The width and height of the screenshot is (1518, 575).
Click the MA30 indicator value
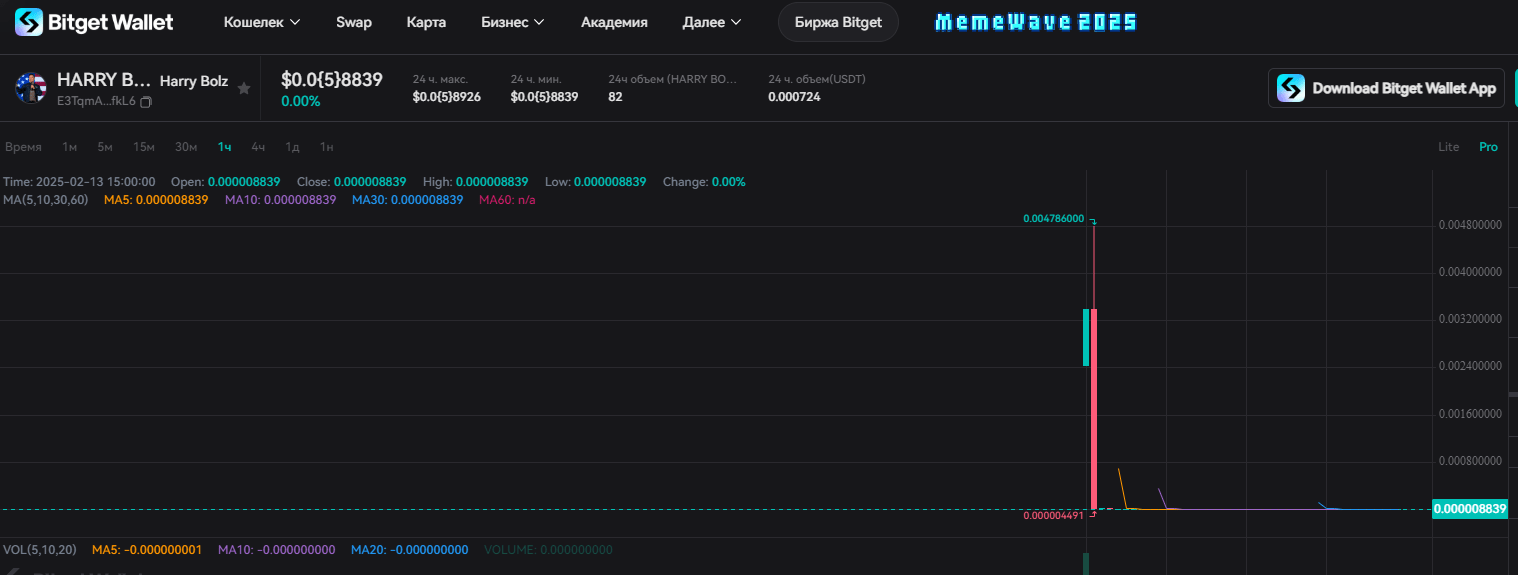click(408, 200)
